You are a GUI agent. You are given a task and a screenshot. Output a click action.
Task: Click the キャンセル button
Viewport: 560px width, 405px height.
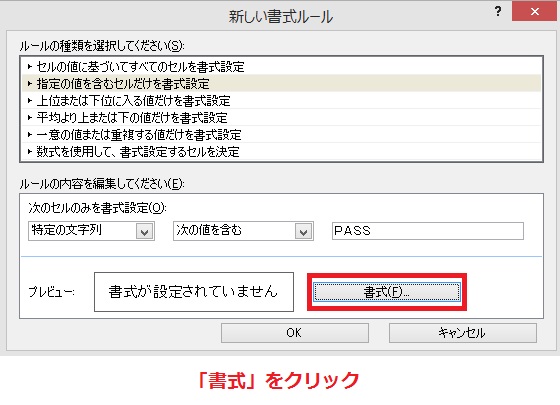(462, 333)
